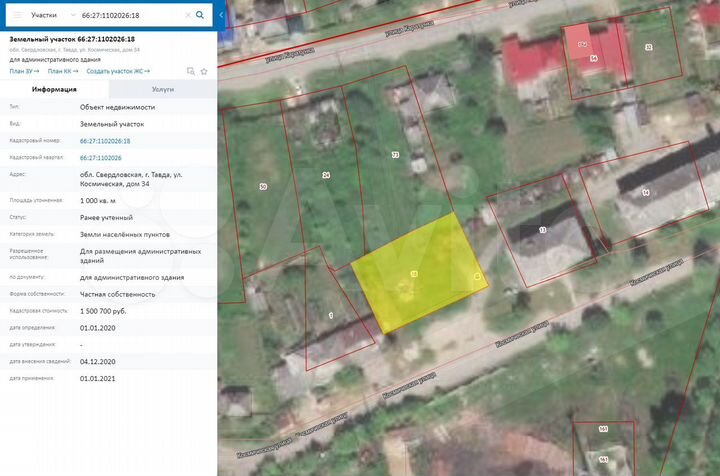720x476 pixels.
Task: Open the hamburger menu in search bar
Action: pyautogui.click(x=17, y=16)
